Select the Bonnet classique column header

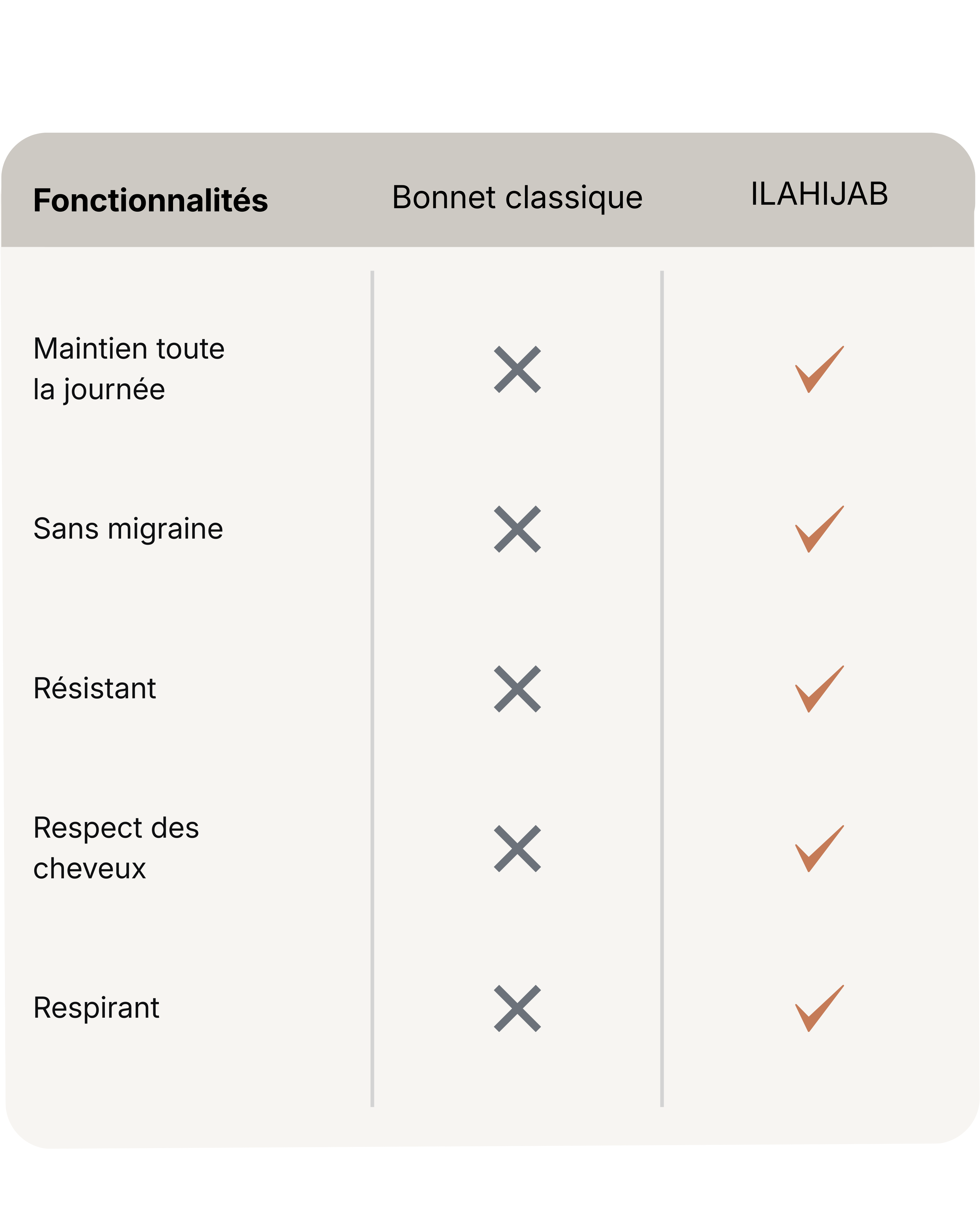tap(517, 198)
